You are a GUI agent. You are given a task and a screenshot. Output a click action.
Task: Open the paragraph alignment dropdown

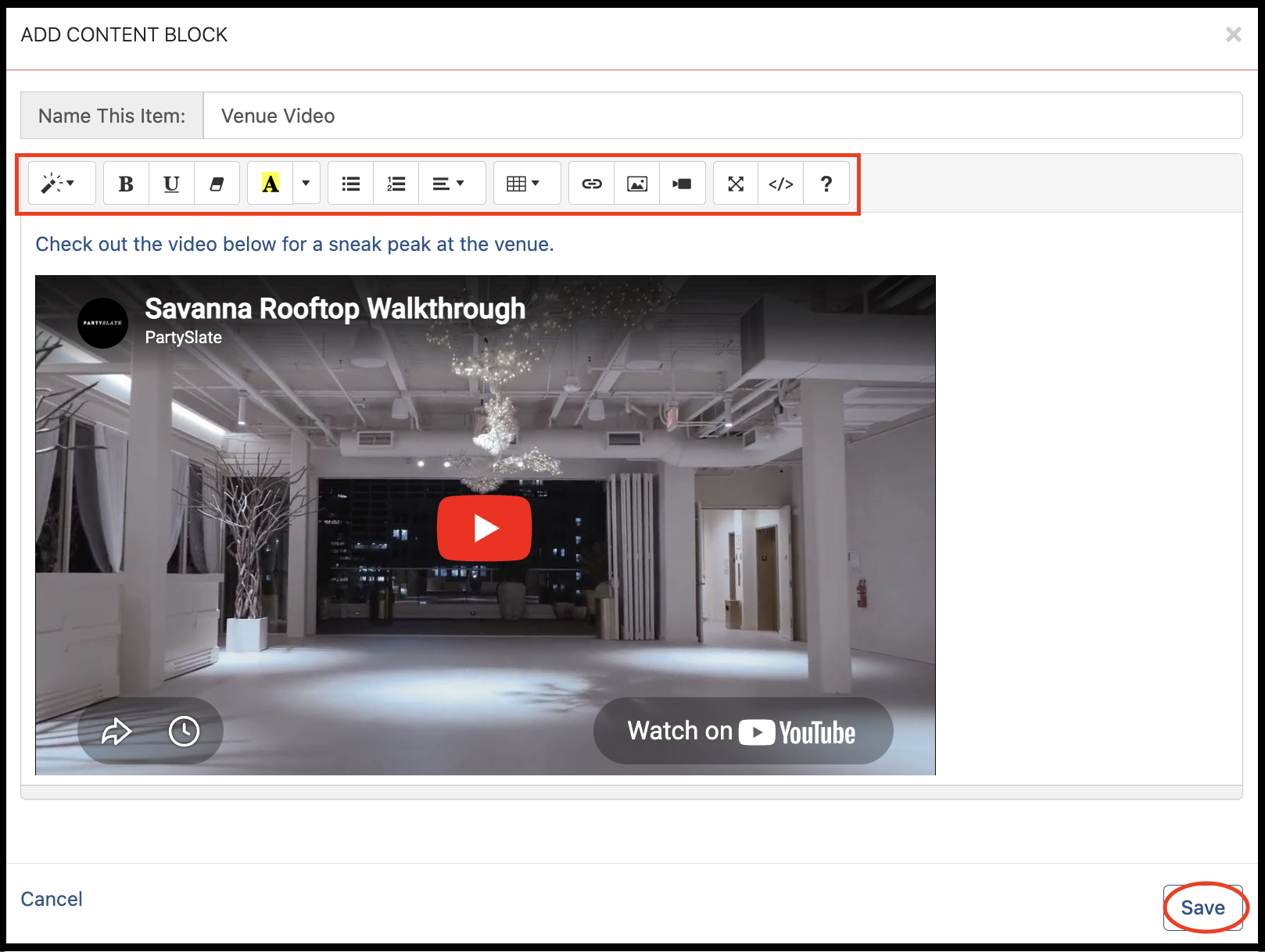pyautogui.click(x=452, y=184)
